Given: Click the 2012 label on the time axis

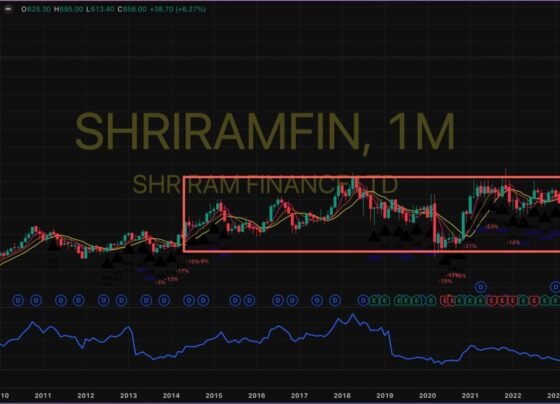Looking at the screenshot, I should pos(86,395).
